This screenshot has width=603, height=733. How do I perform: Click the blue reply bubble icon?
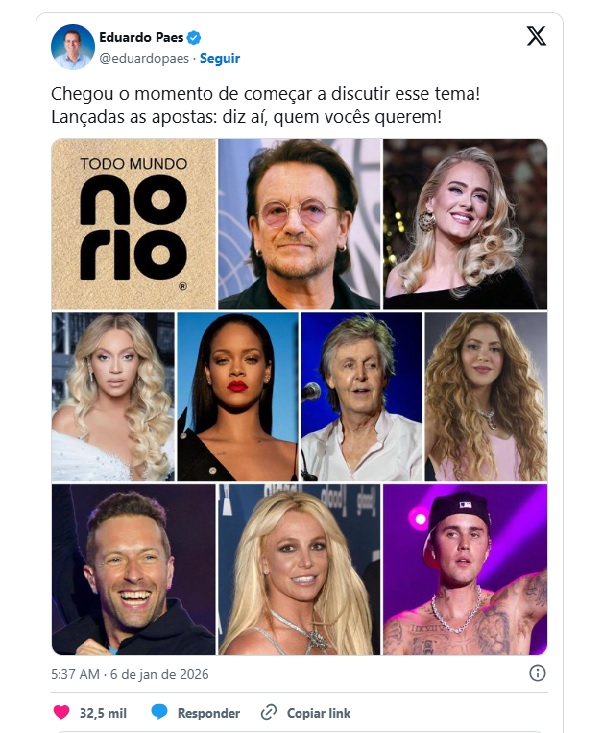(159, 712)
